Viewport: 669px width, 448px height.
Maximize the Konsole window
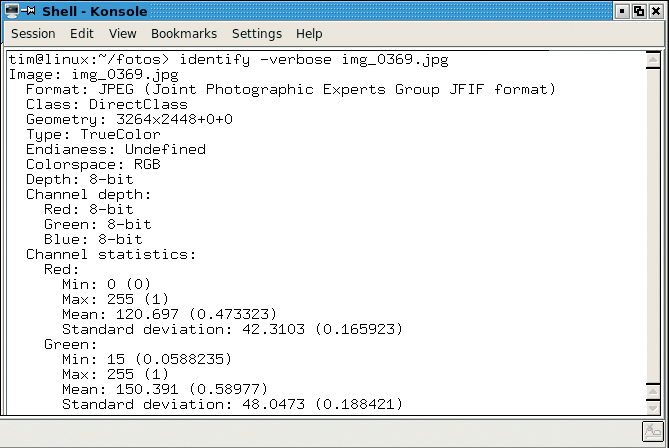[639, 11]
